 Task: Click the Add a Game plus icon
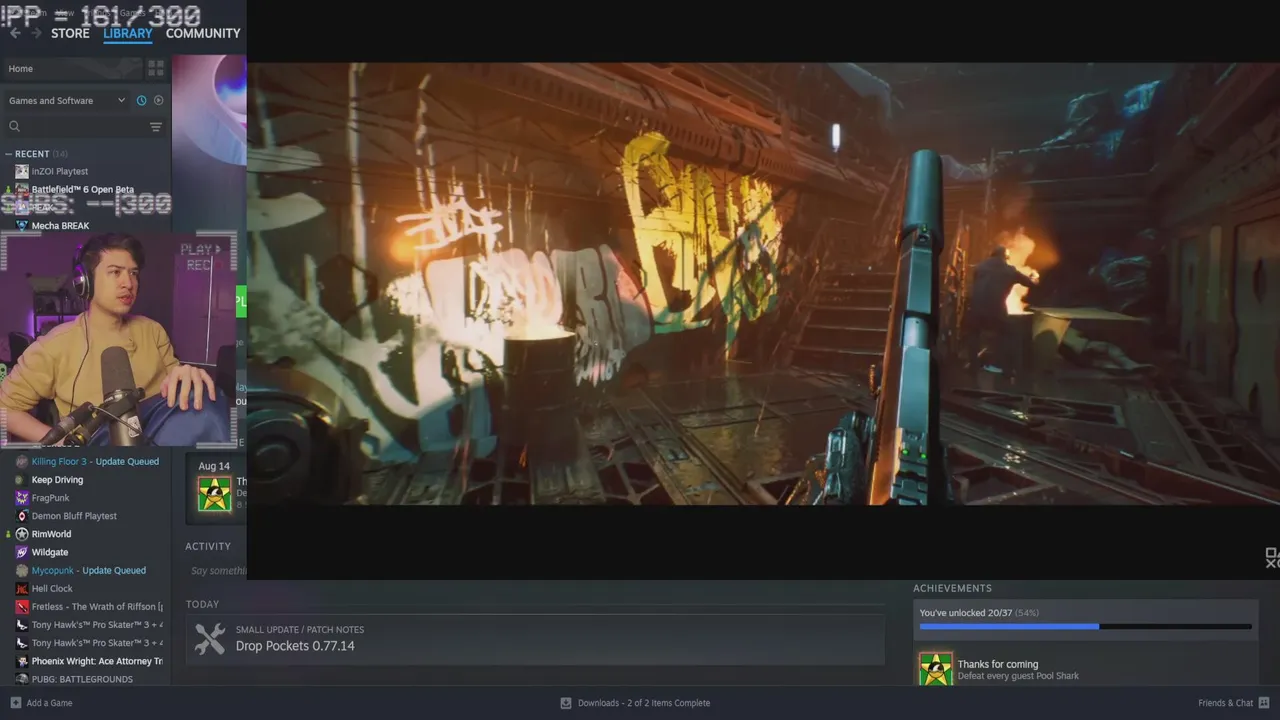point(15,703)
